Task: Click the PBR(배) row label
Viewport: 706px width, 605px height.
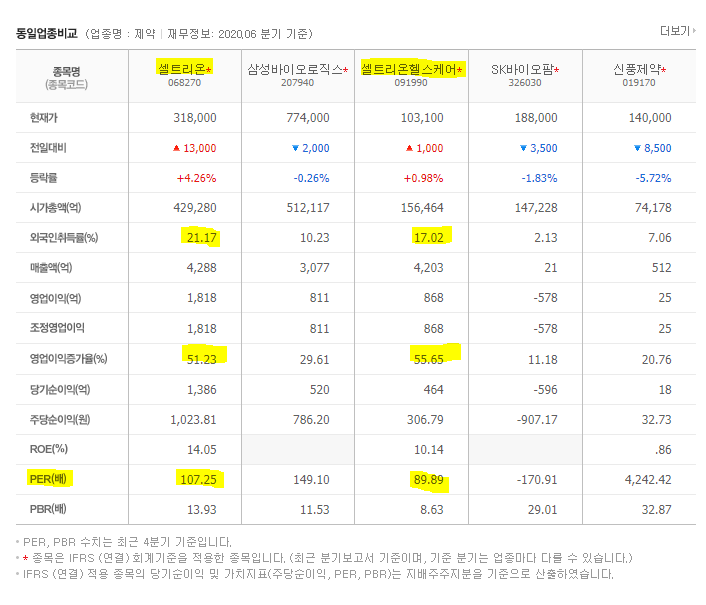Action: point(48,509)
